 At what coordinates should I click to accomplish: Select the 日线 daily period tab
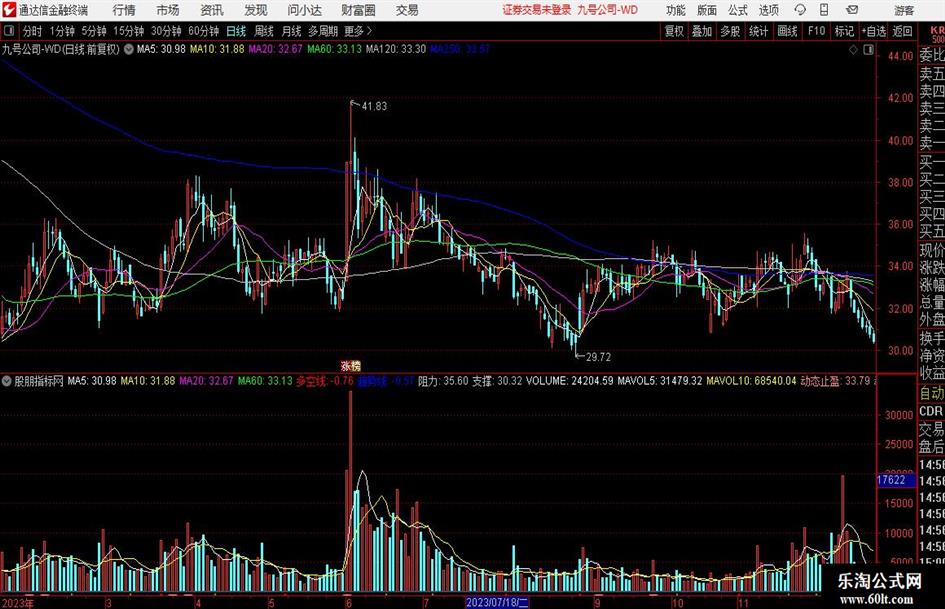point(236,31)
